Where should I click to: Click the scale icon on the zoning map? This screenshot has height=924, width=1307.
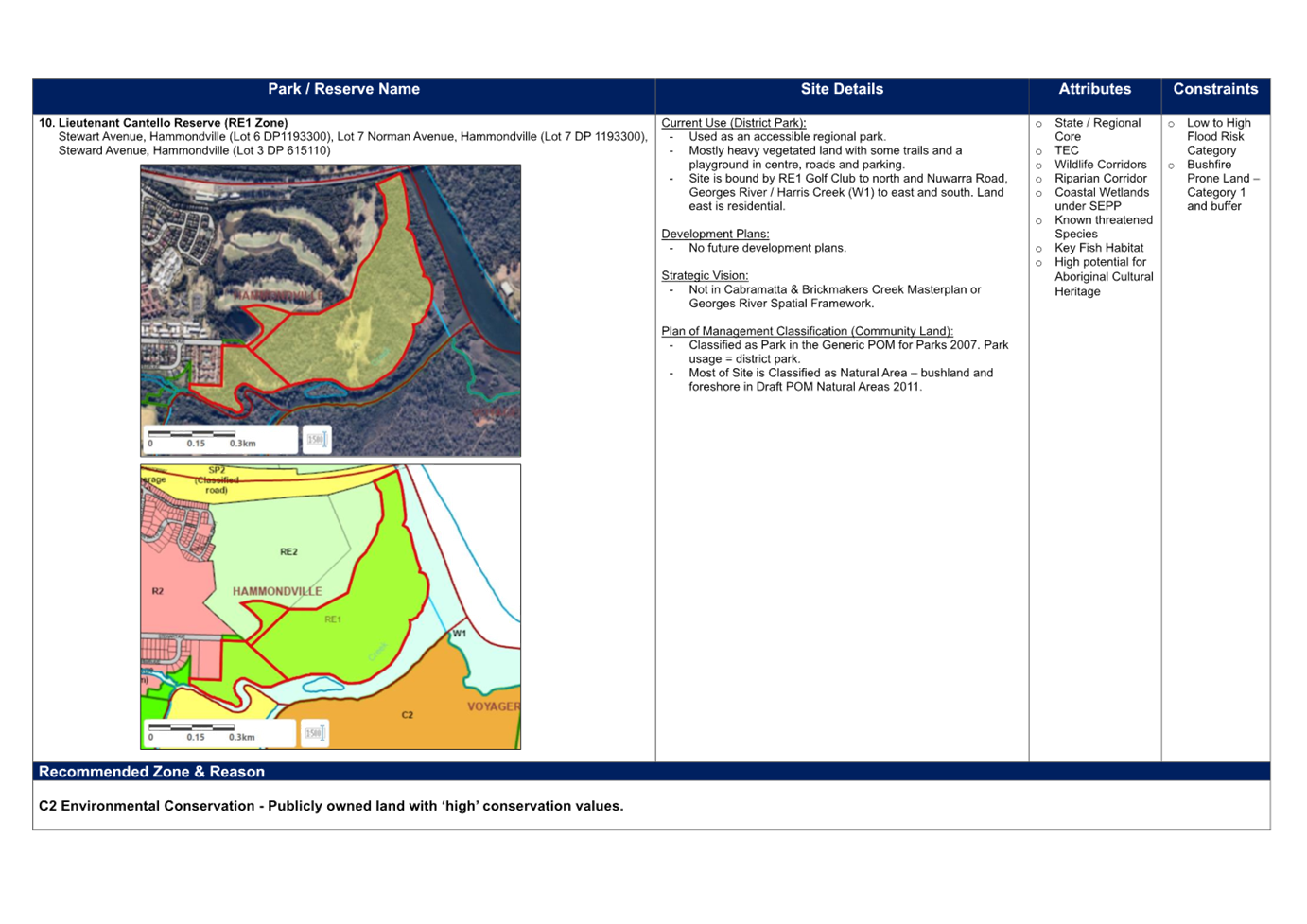point(315,733)
